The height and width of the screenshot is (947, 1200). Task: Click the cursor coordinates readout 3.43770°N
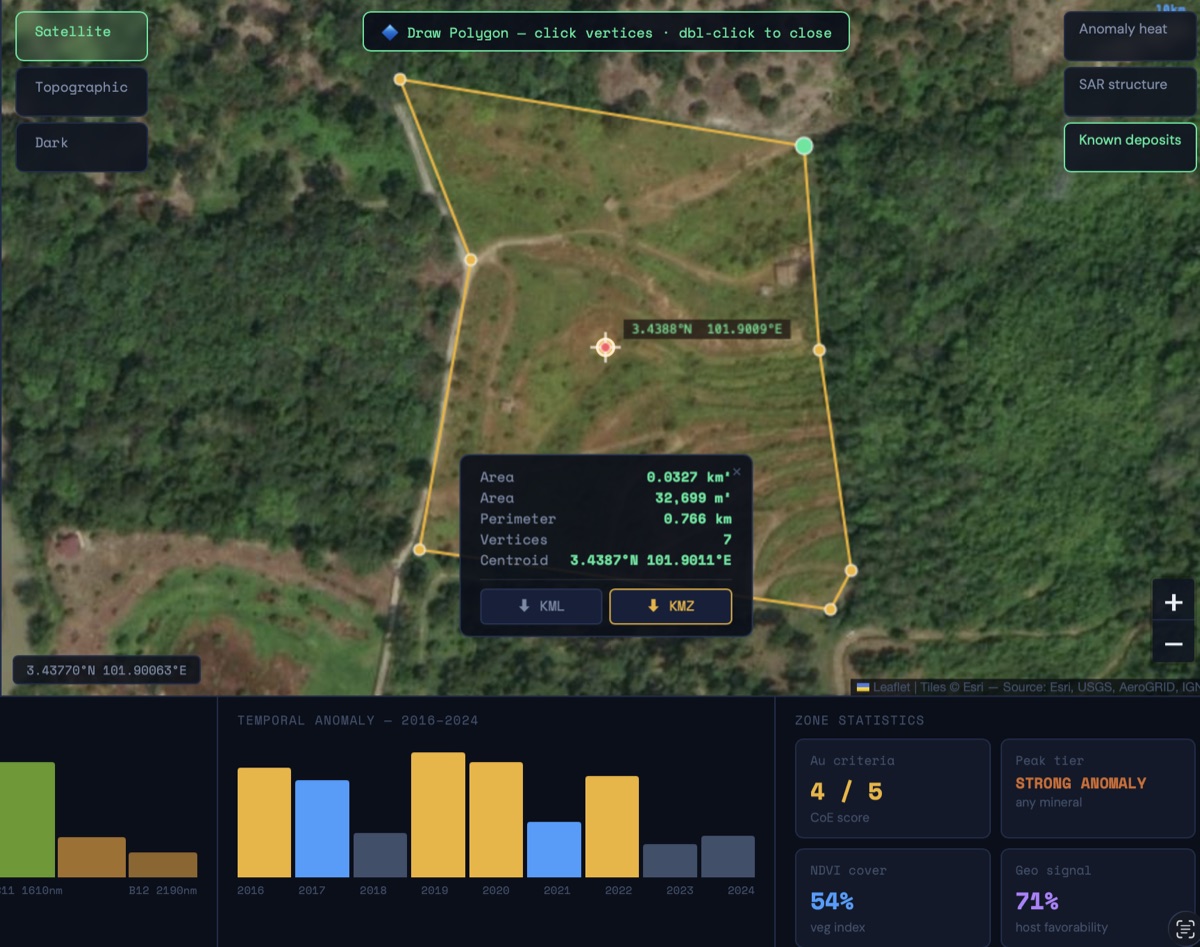(107, 670)
